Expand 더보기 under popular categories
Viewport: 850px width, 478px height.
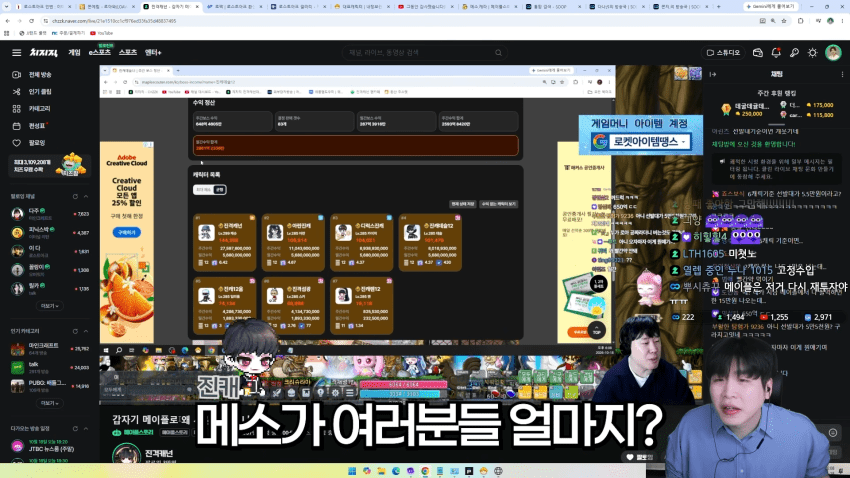(x=49, y=403)
